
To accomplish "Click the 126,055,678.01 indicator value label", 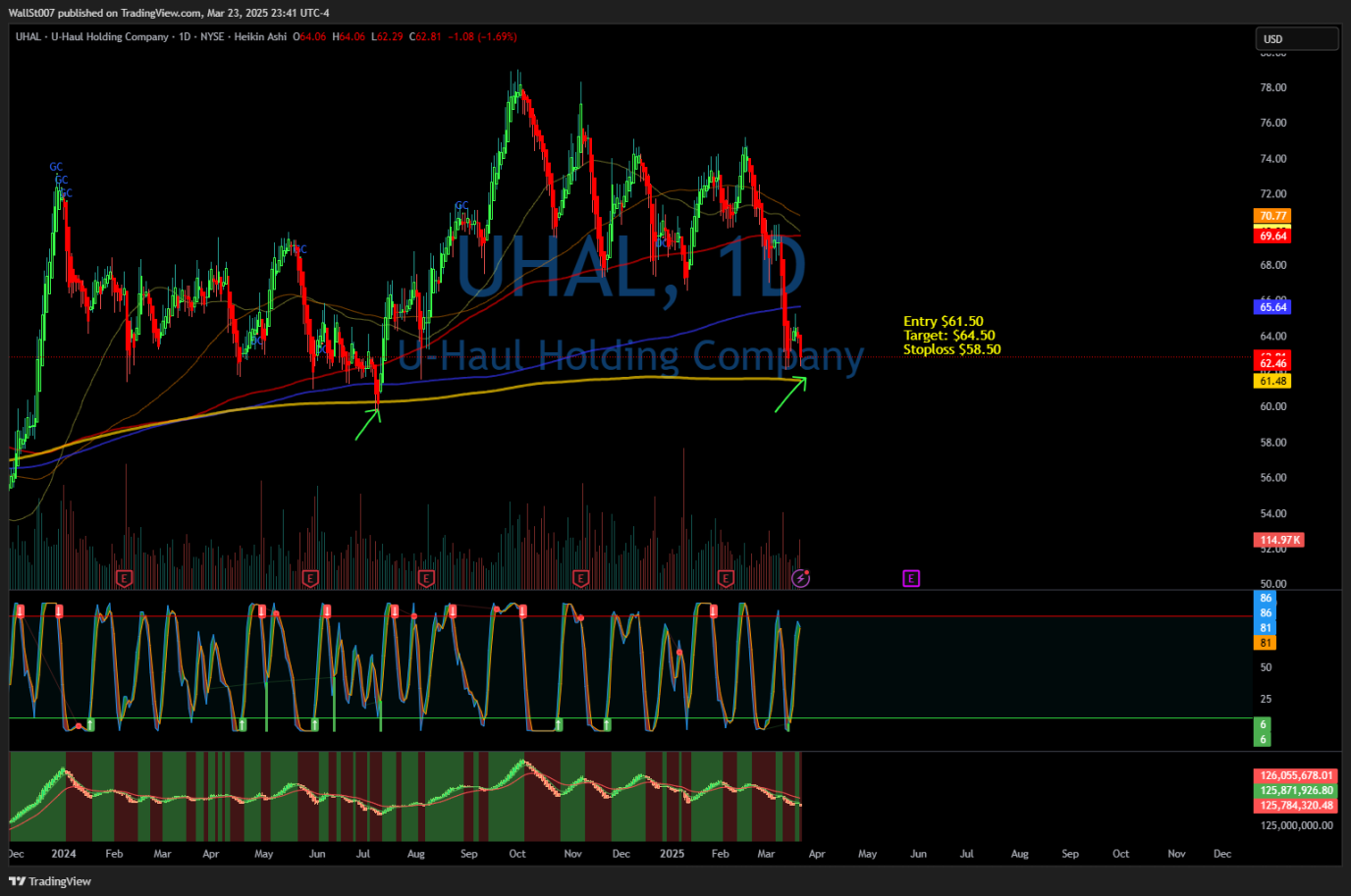I will coord(1297,775).
